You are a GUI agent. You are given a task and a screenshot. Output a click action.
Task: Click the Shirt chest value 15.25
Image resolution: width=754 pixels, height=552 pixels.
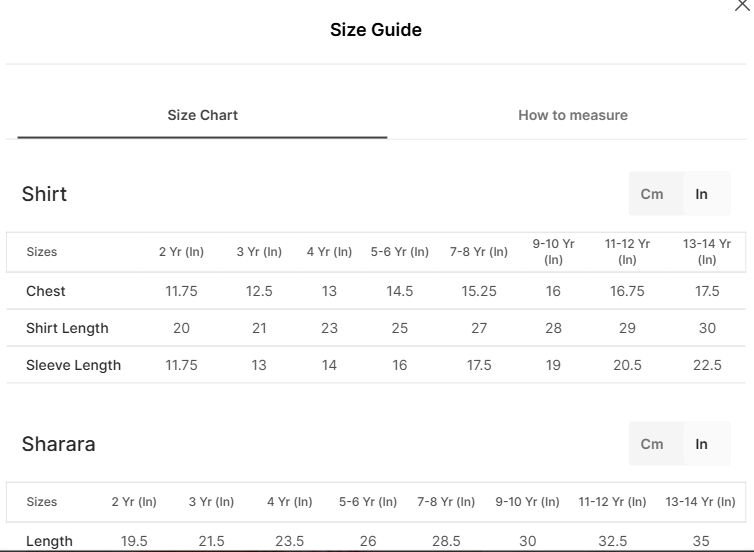[x=479, y=291]
